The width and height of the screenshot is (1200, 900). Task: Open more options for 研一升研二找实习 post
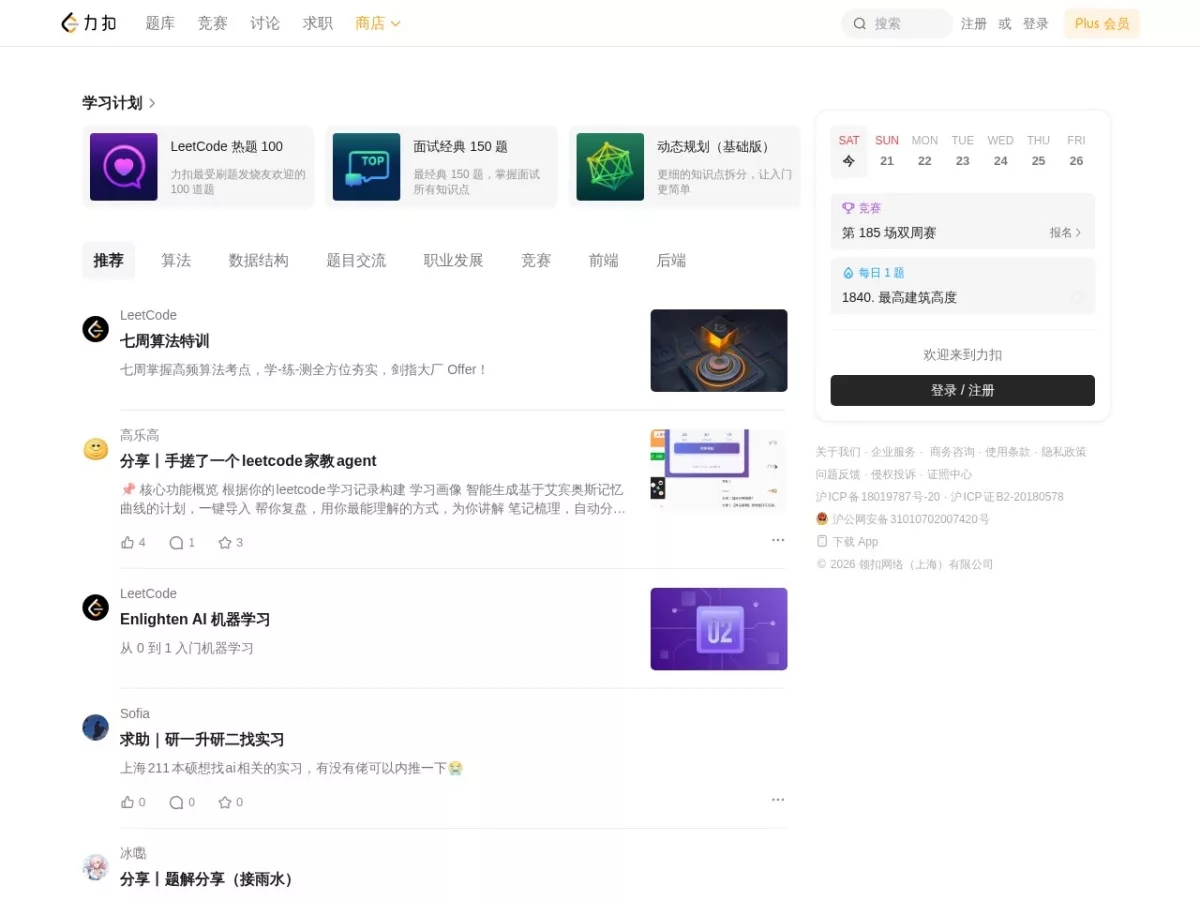[x=778, y=800]
